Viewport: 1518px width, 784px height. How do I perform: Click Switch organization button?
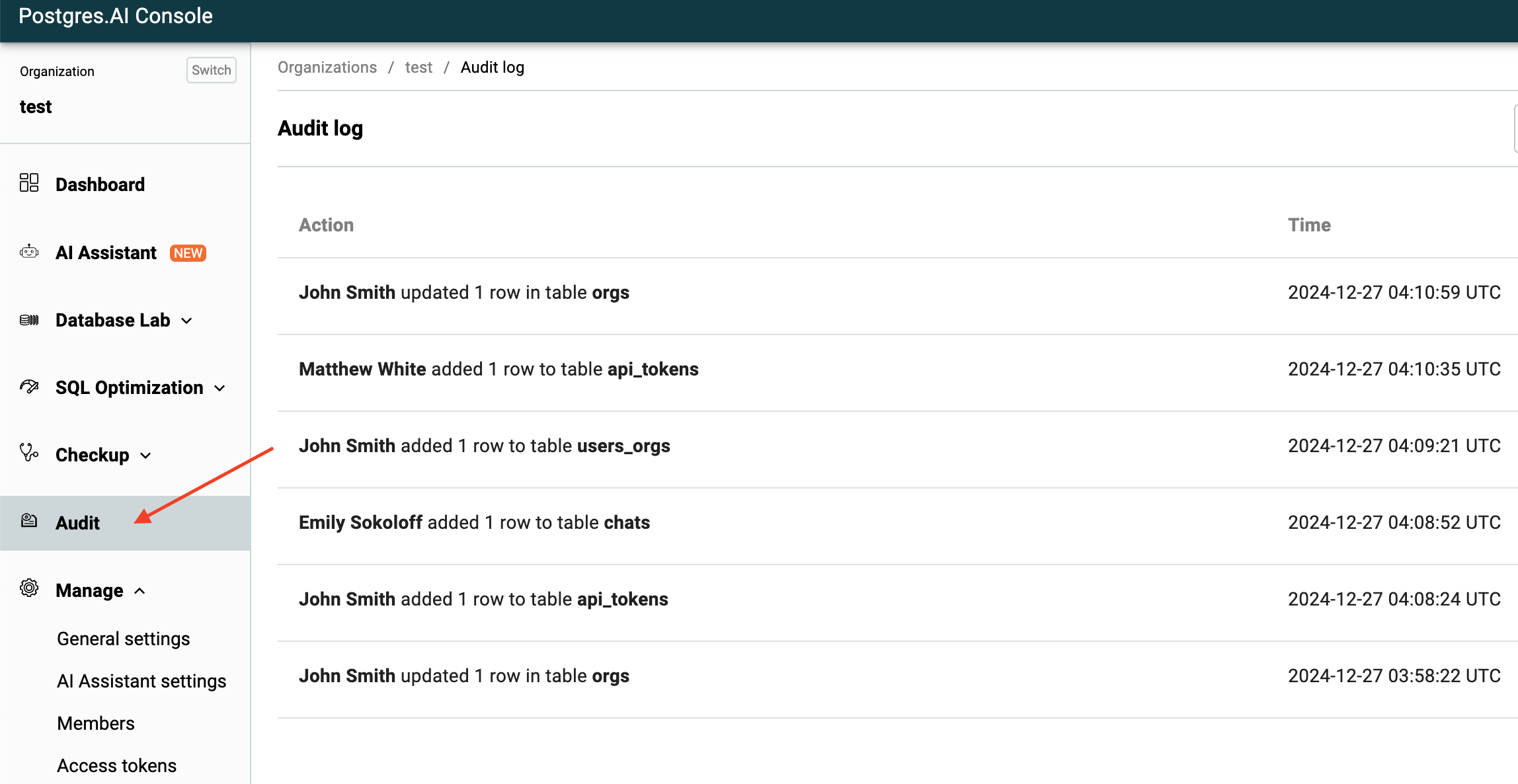(209, 71)
